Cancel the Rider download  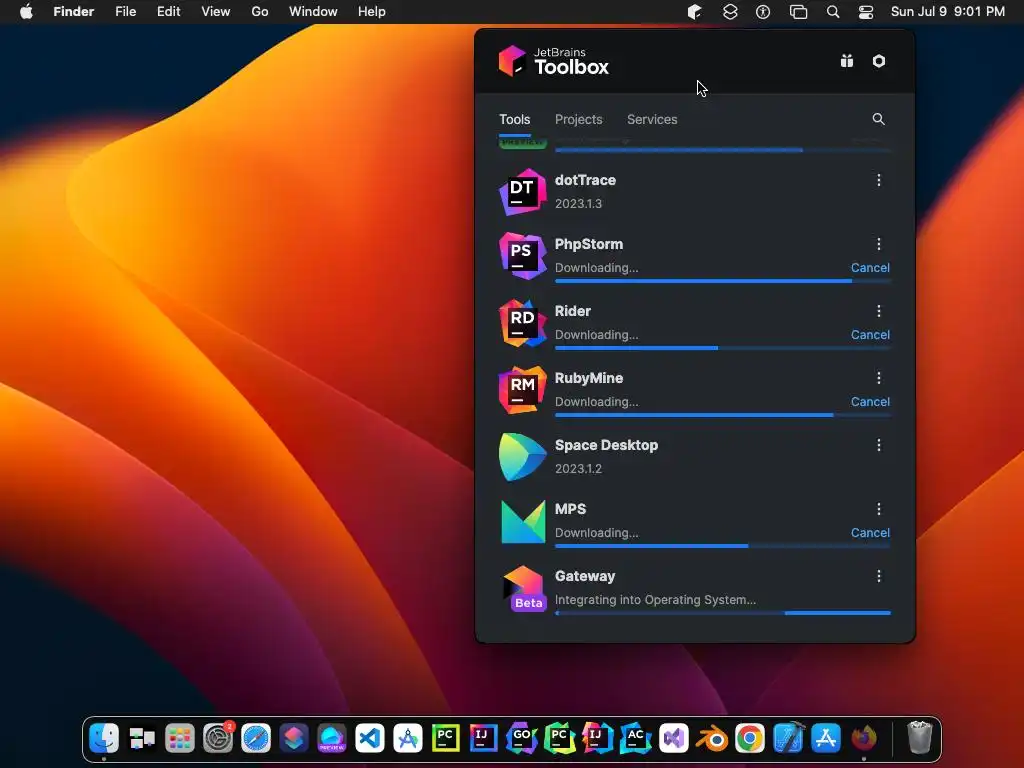(x=870, y=335)
